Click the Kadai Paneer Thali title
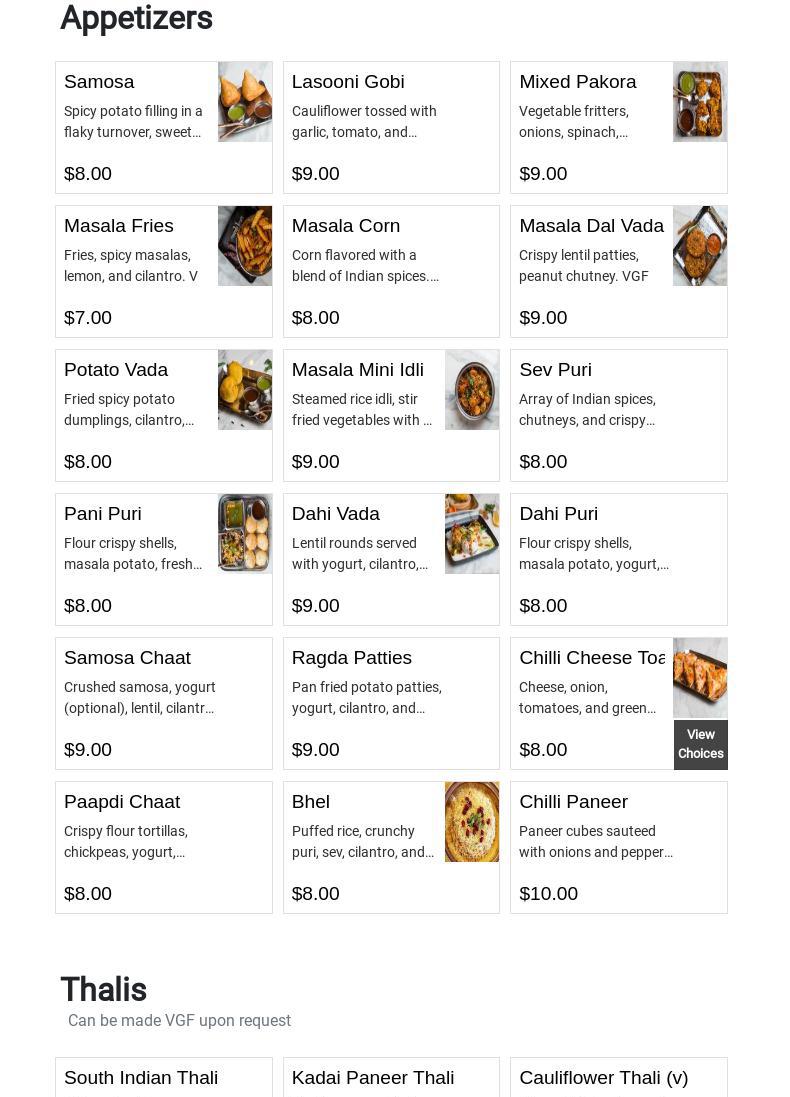This screenshot has height=1097, width=790. coord(373,1078)
